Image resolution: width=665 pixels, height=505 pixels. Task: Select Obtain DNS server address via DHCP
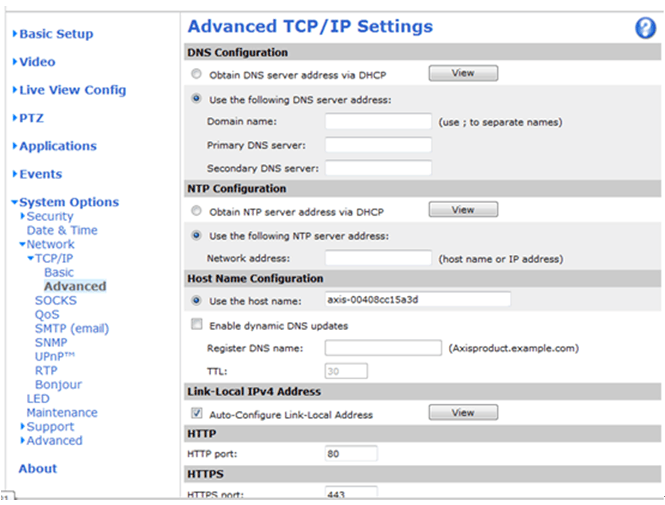pyautogui.click(x=196, y=74)
